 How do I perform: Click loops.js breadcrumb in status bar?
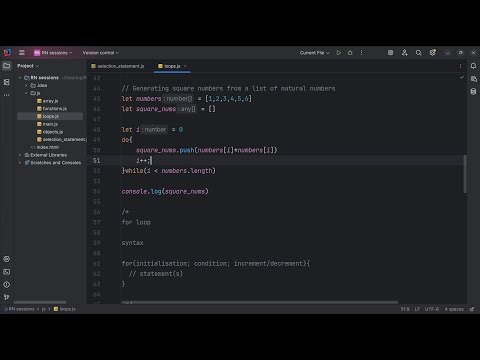[x=65, y=309]
